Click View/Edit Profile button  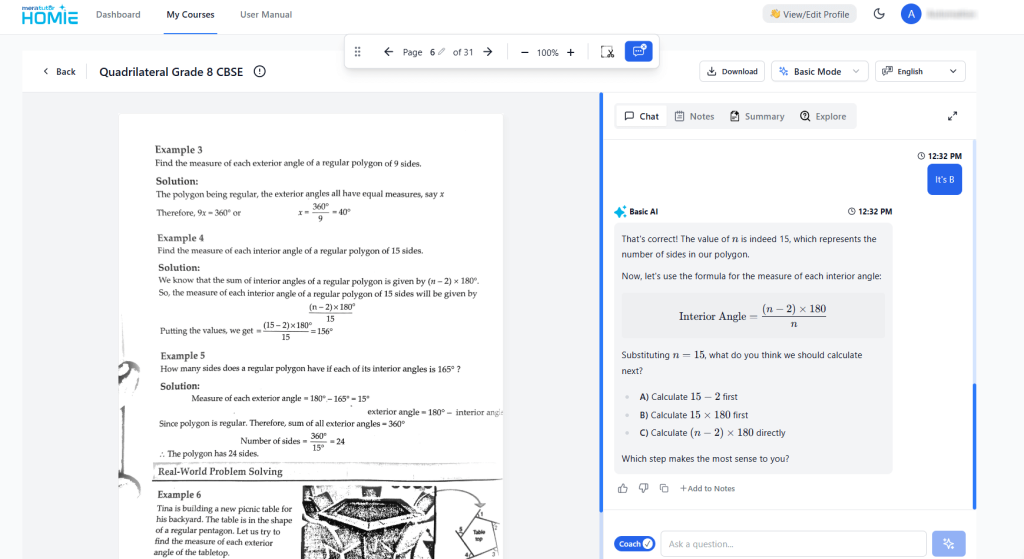pyautogui.click(x=809, y=14)
